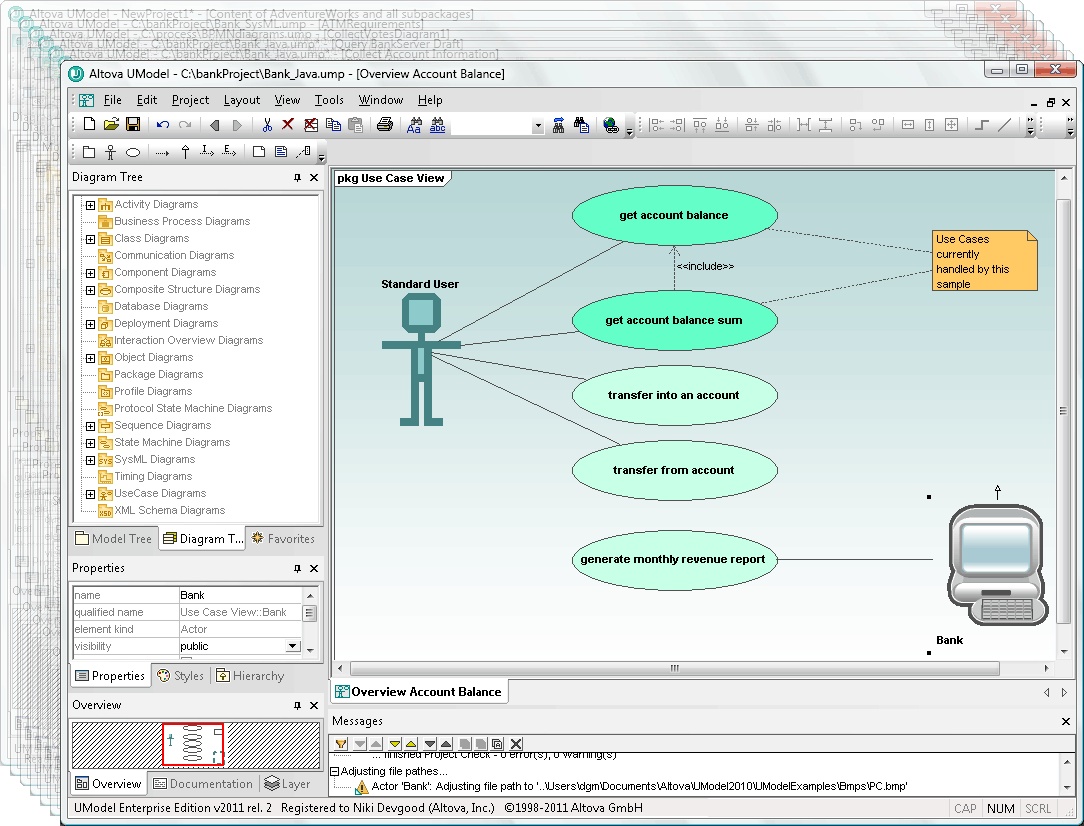
Task: Open the Project menu
Action: [x=190, y=100]
